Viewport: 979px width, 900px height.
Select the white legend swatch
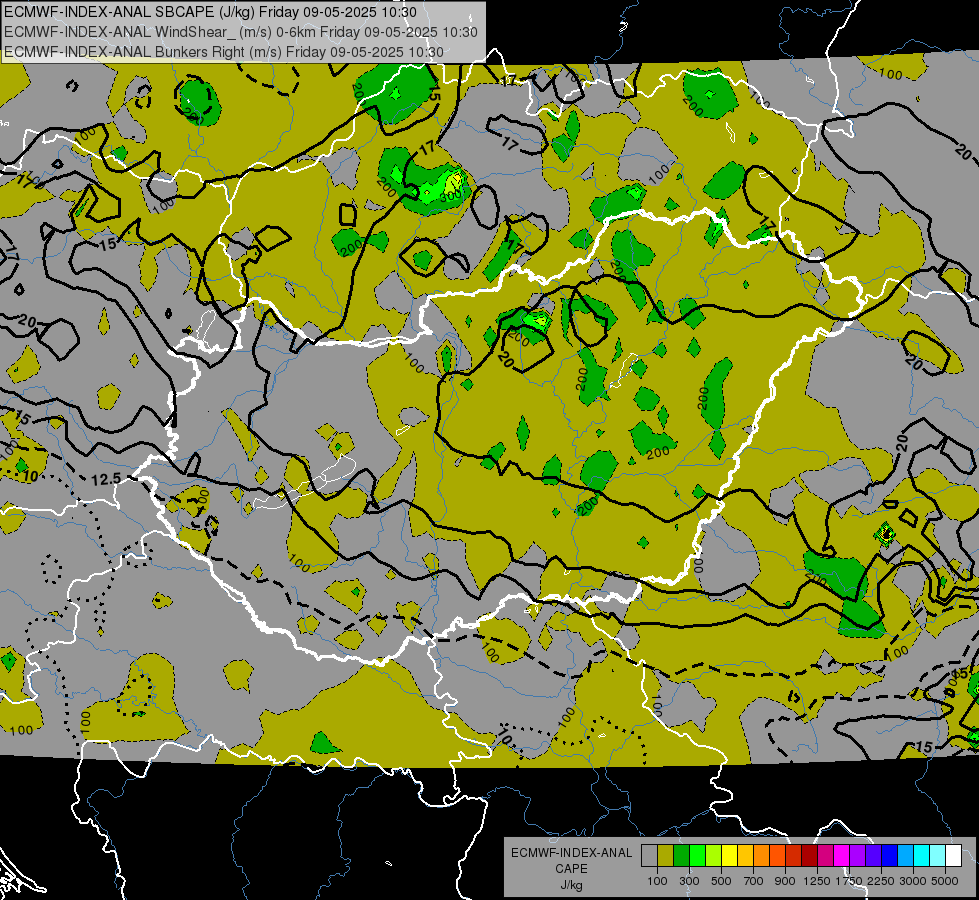tap(954, 856)
